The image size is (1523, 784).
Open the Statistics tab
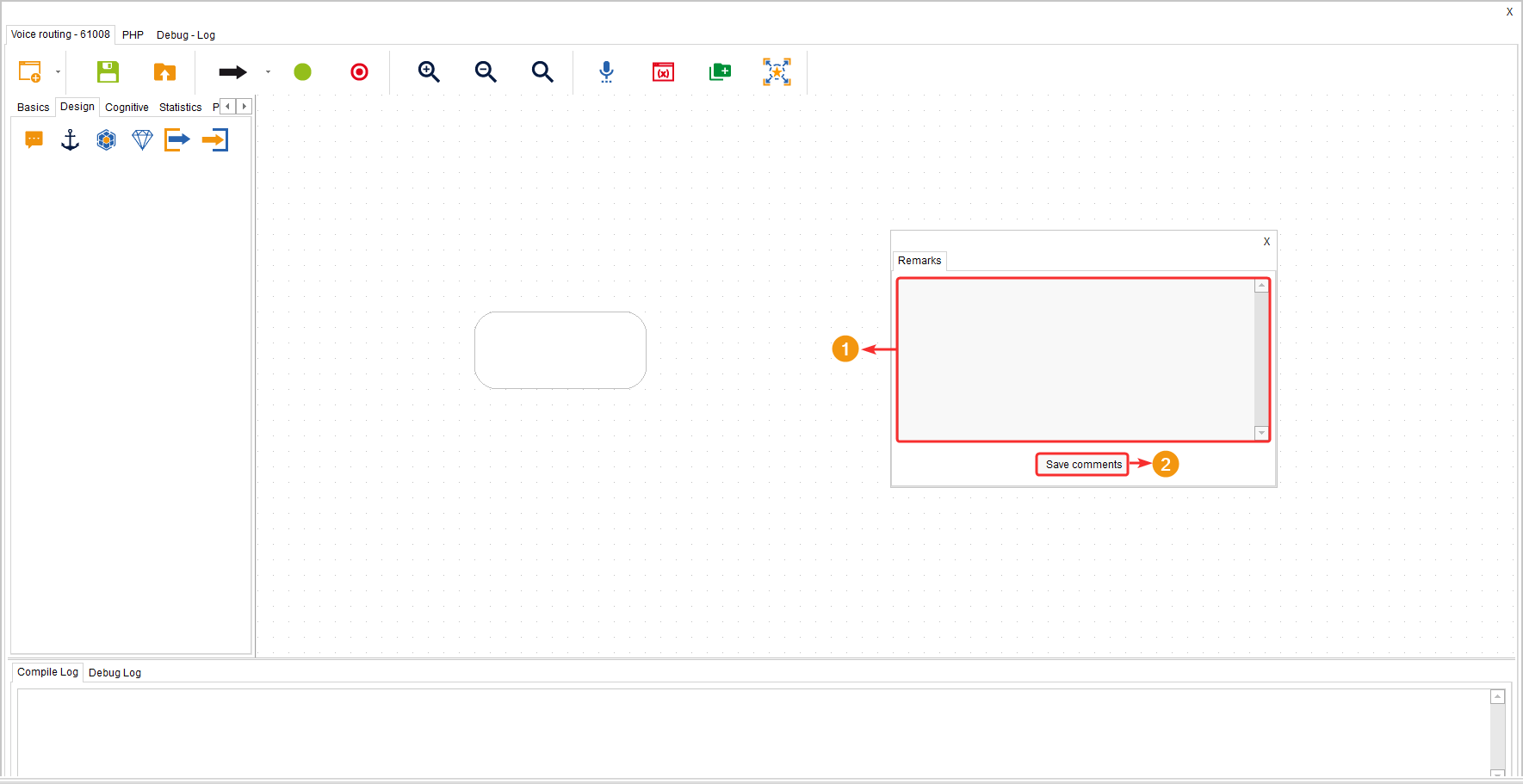(181, 108)
